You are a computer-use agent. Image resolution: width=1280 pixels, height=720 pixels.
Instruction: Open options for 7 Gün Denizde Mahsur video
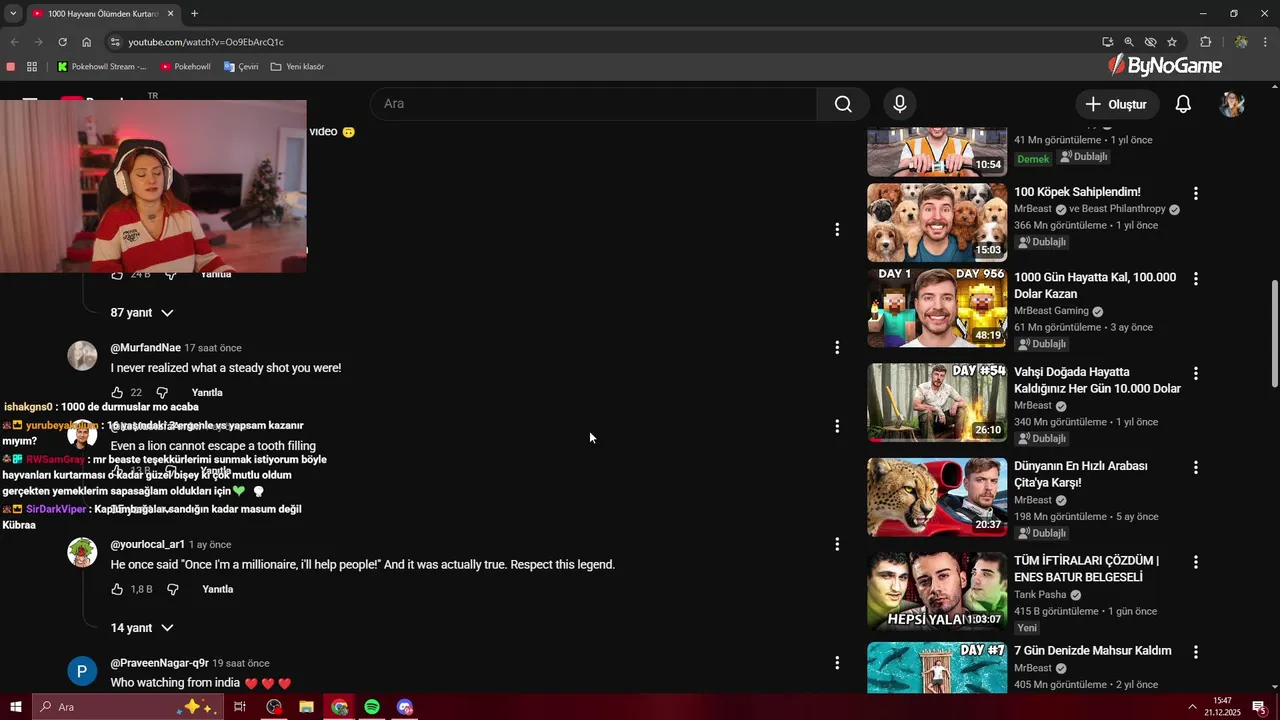click(x=1195, y=652)
